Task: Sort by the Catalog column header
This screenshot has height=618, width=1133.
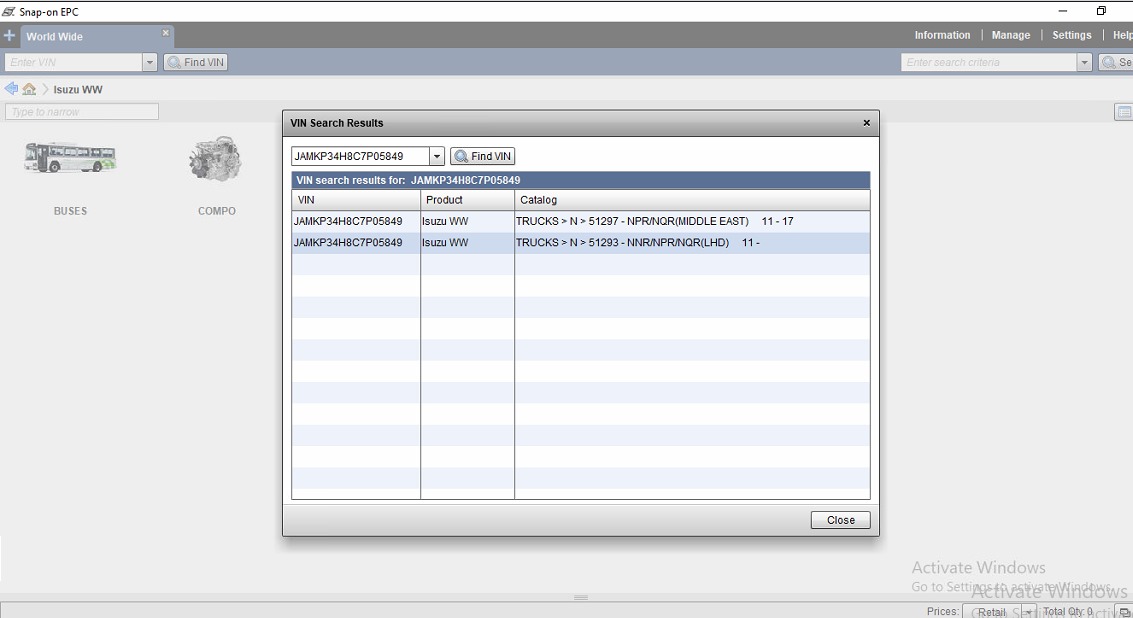Action: click(x=692, y=200)
